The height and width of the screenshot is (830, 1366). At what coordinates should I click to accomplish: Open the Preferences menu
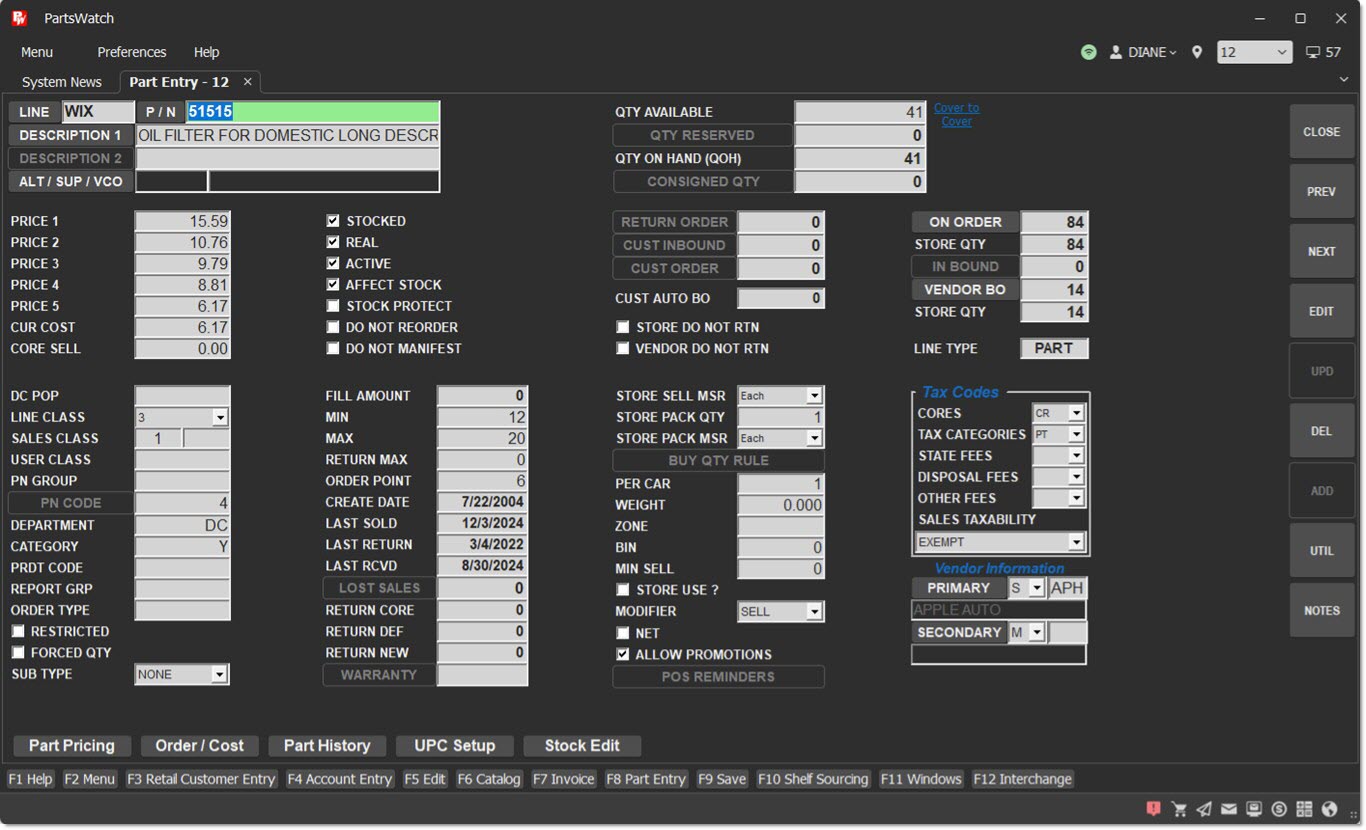(x=131, y=52)
